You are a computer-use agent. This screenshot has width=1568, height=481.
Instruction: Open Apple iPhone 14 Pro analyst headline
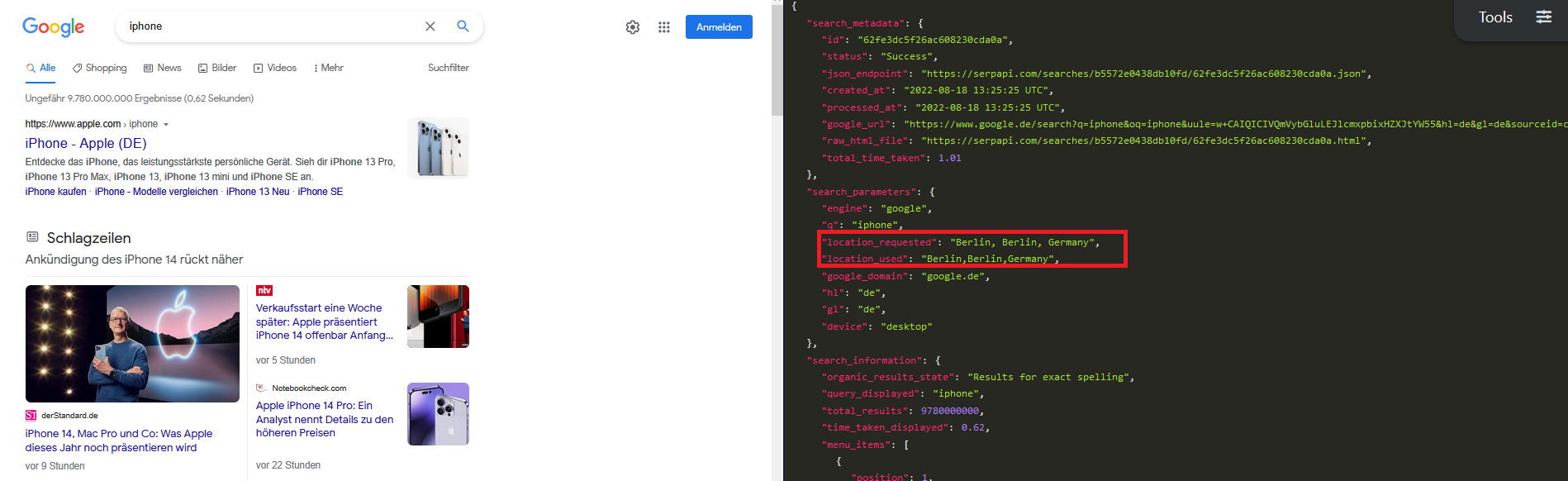click(x=325, y=419)
